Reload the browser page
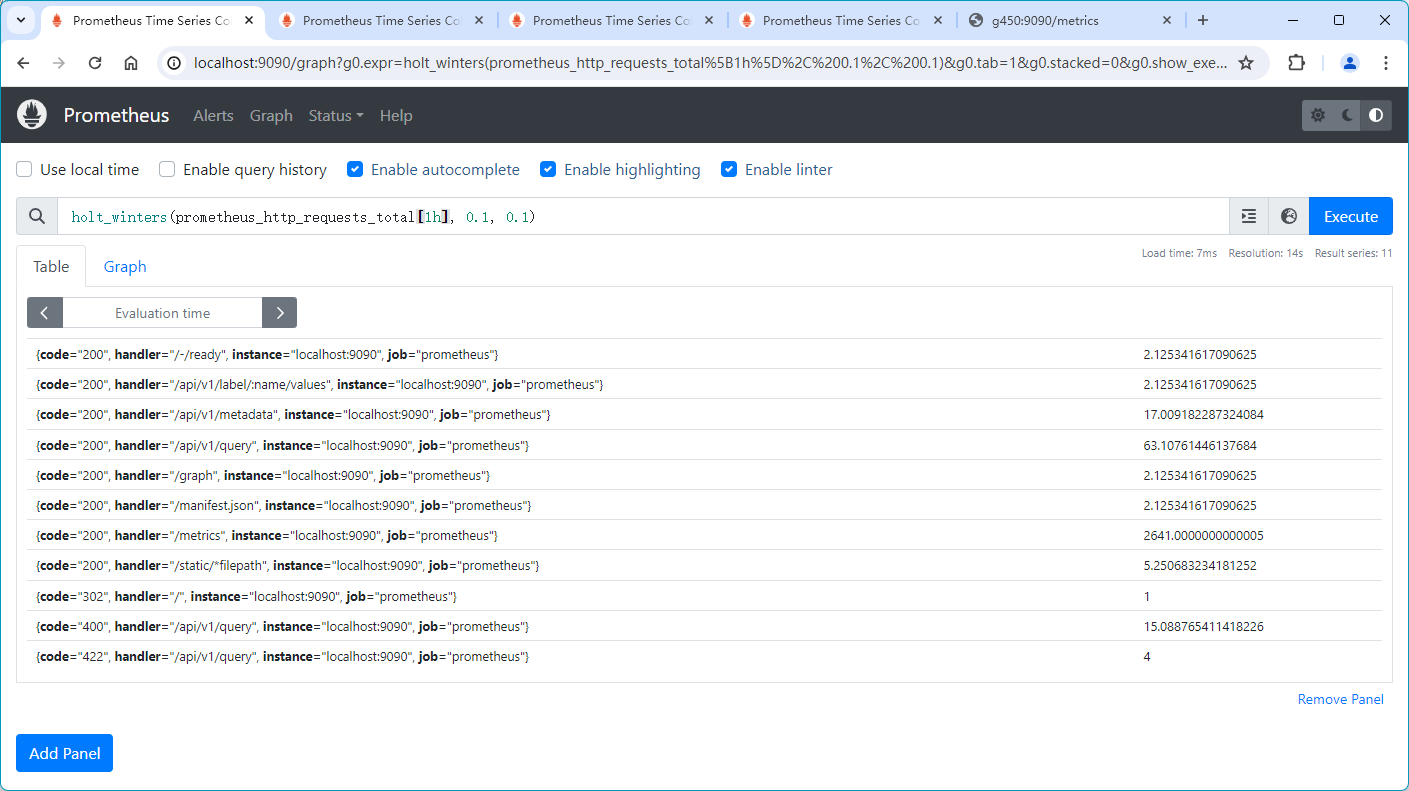Viewport: 1409px width, 791px height. pyautogui.click(x=95, y=63)
